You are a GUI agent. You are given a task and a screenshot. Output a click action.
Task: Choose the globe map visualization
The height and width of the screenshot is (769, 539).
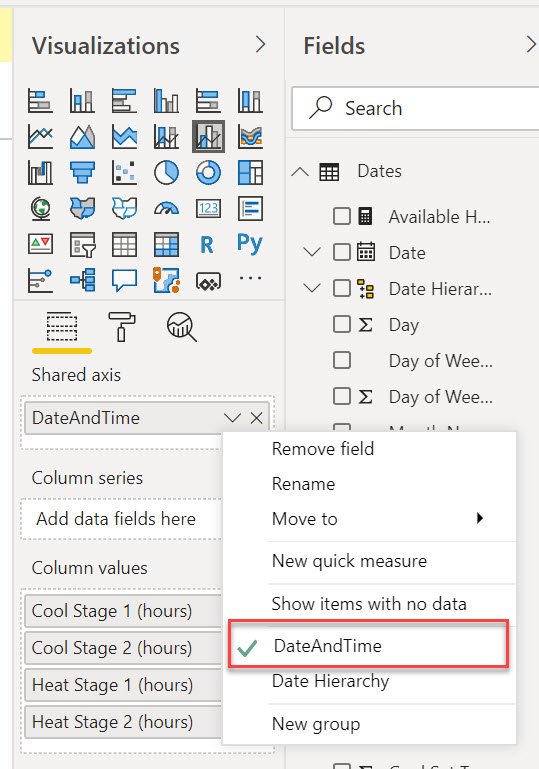coord(40,208)
